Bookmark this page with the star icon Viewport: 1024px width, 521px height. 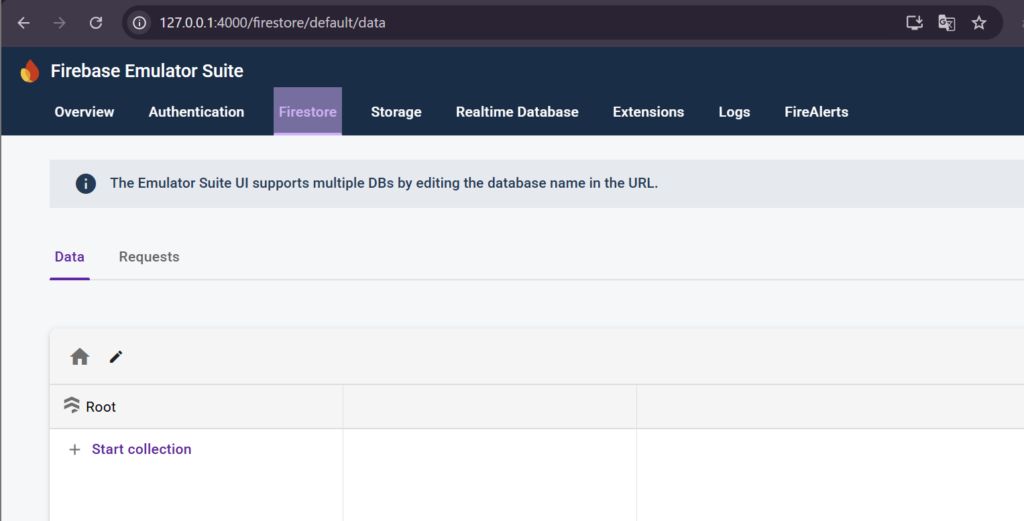point(979,22)
